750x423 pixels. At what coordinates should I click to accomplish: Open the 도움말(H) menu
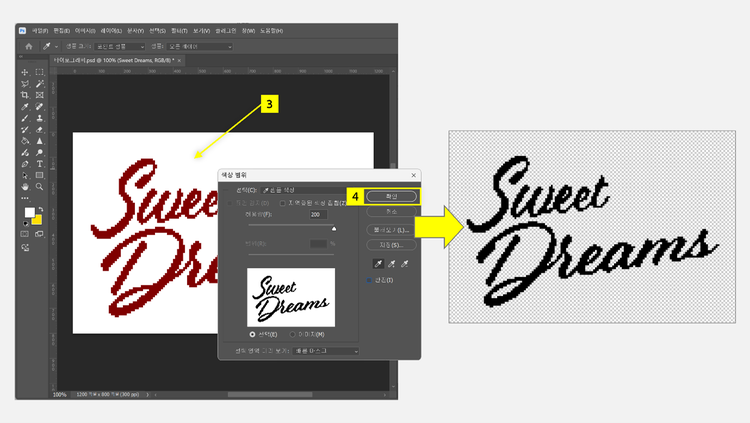point(271,31)
